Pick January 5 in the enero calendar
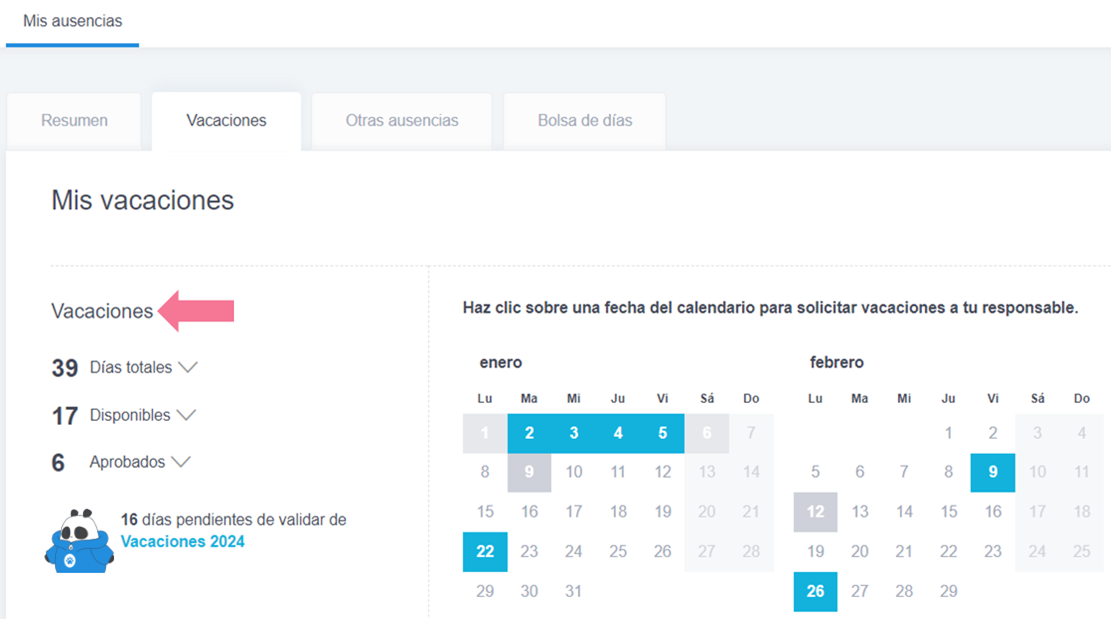This screenshot has width=1111, height=619. [x=662, y=433]
